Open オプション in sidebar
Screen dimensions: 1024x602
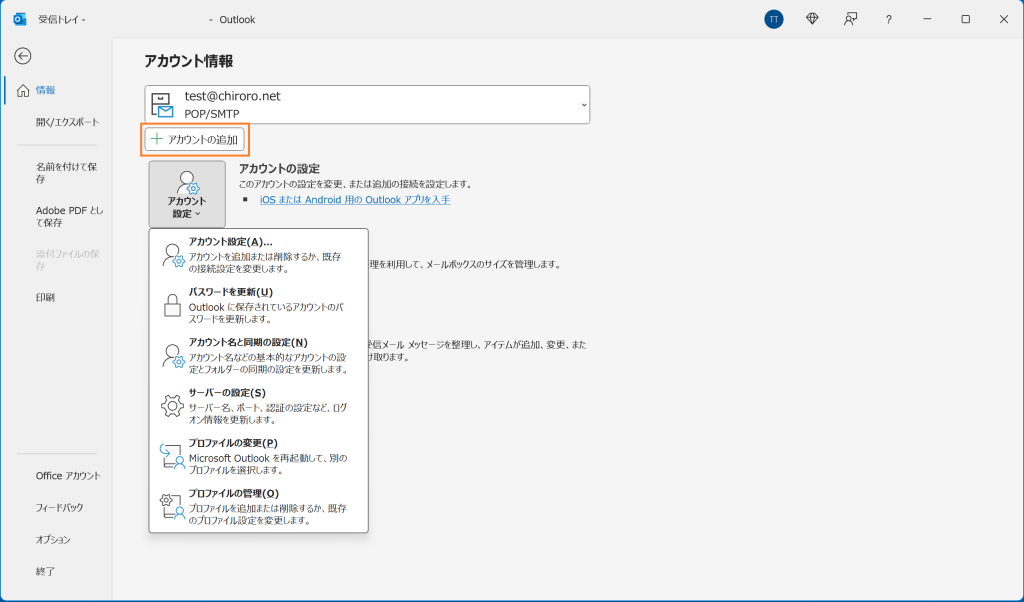[x=53, y=539]
